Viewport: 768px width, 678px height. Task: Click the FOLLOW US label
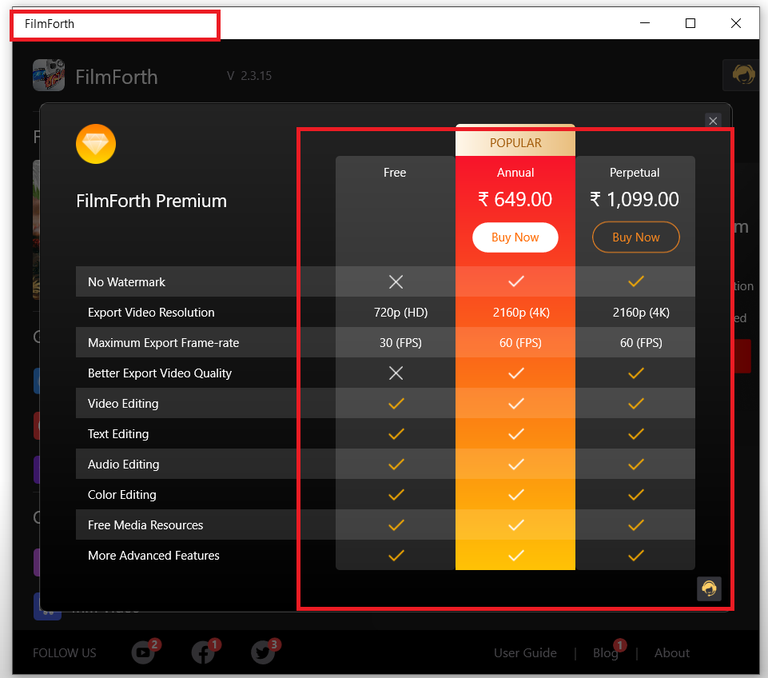(x=64, y=653)
